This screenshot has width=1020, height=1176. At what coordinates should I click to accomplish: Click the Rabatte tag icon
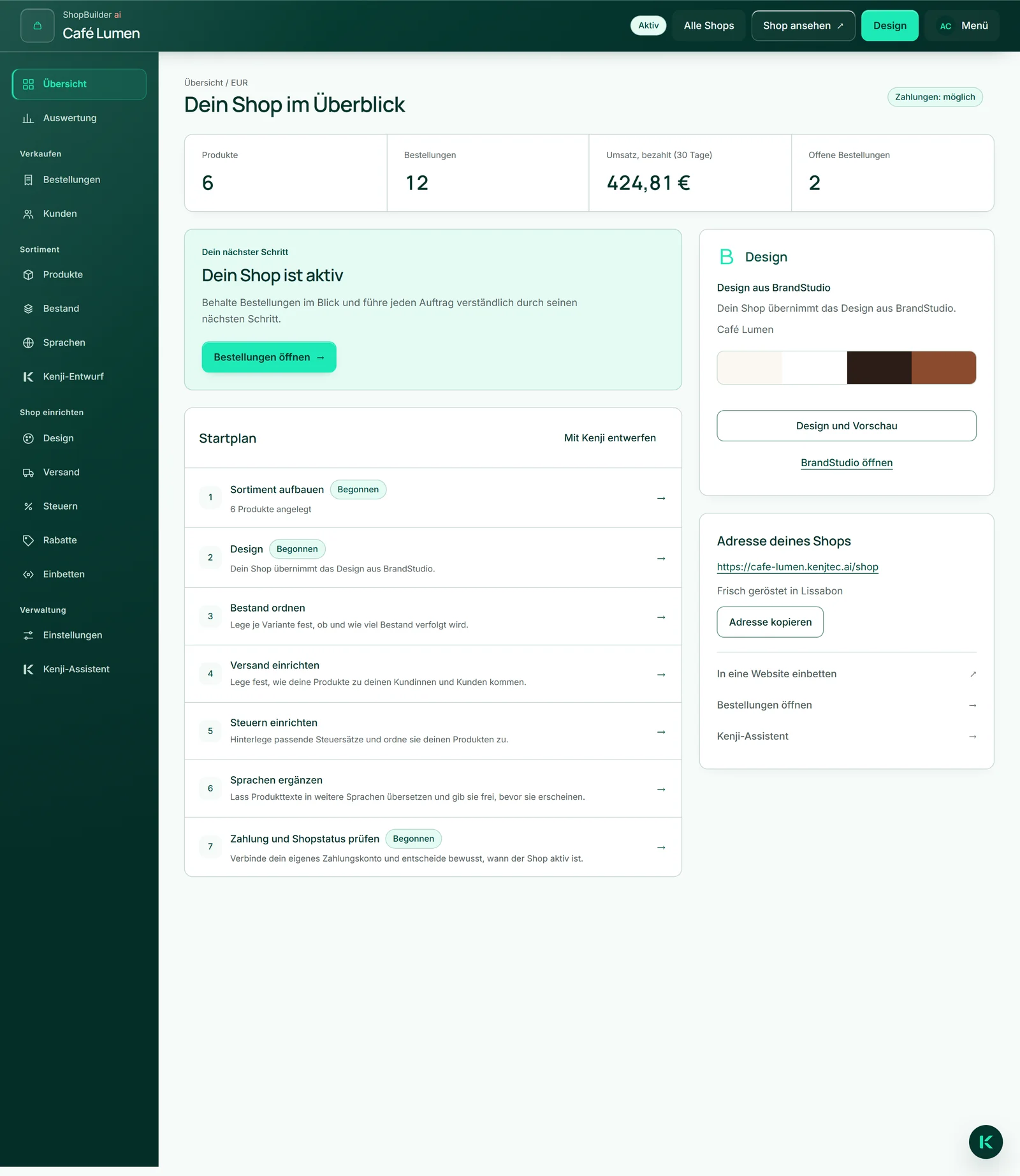coord(28,540)
